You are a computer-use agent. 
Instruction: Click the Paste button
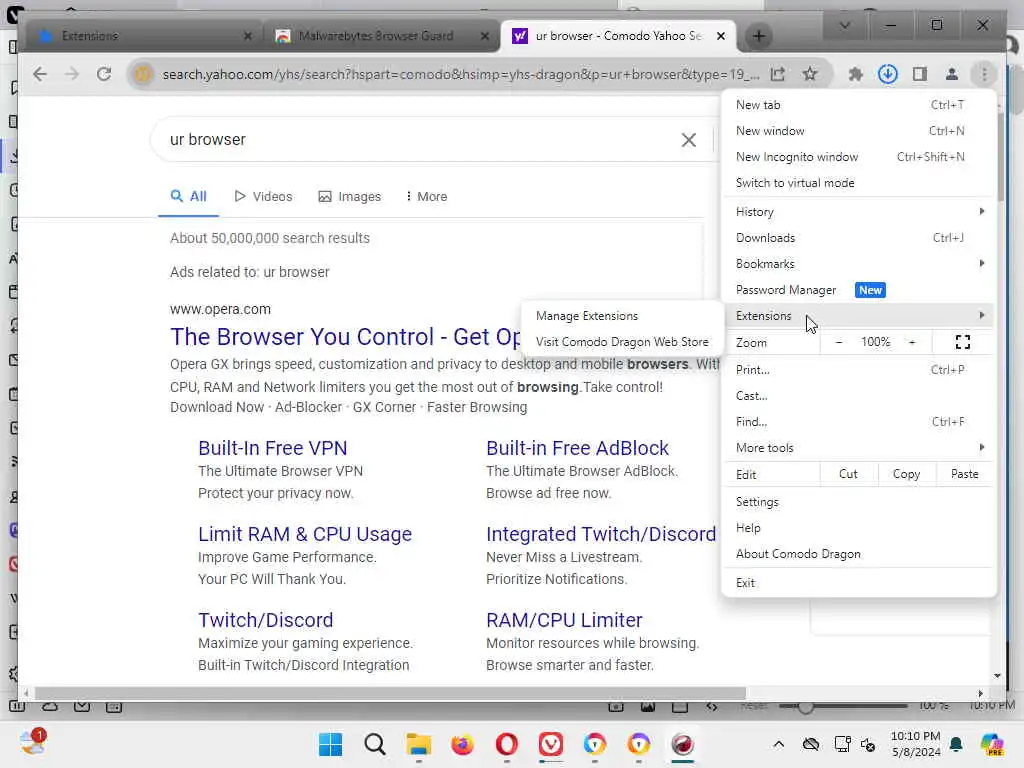click(965, 474)
